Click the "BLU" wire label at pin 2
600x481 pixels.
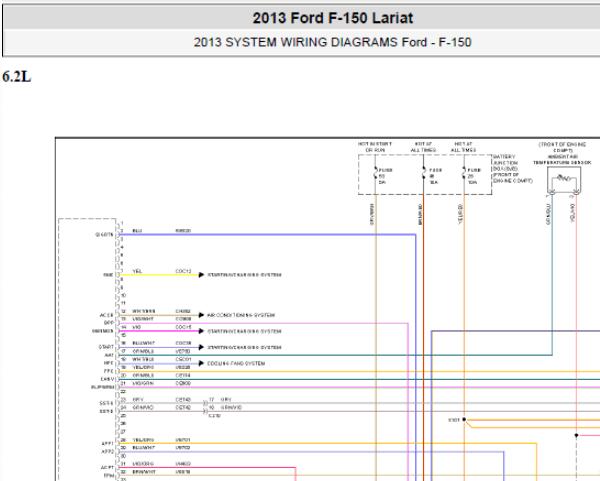(x=137, y=231)
